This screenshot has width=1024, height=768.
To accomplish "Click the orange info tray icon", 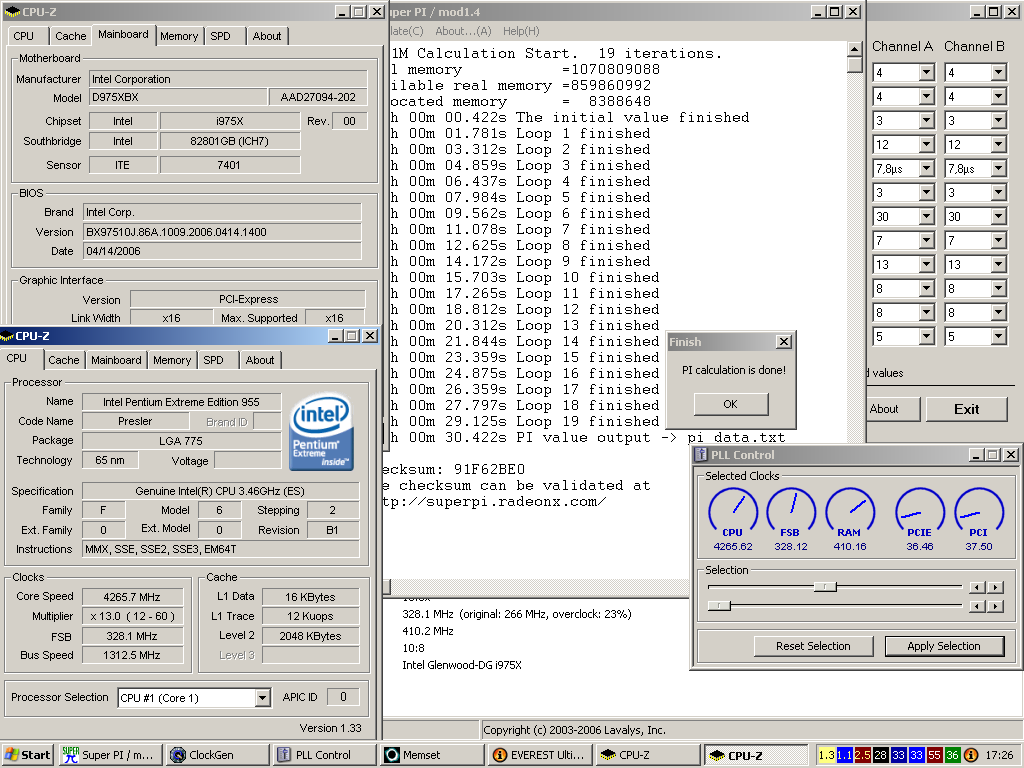I will (x=970, y=755).
